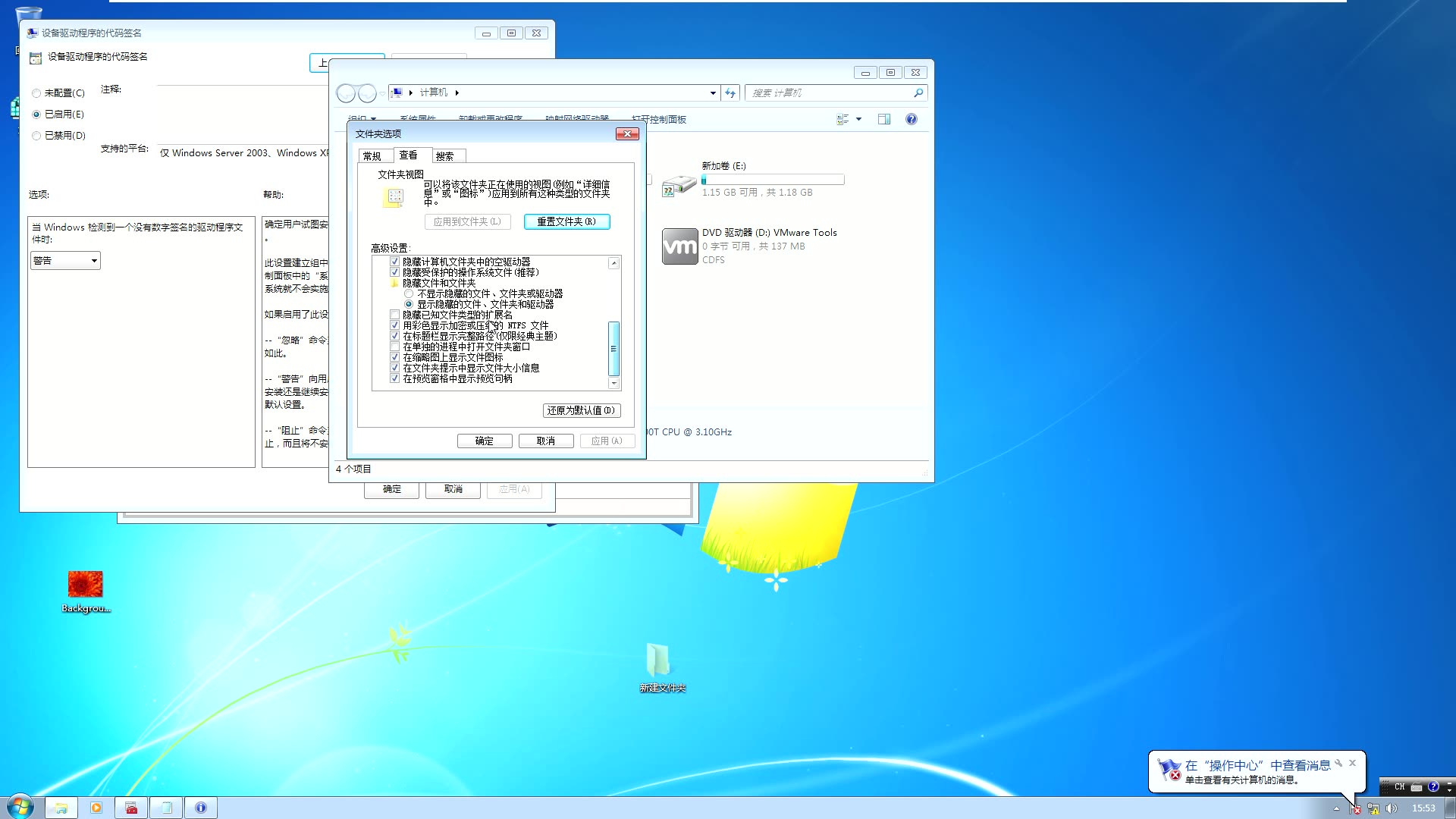The width and height of the screenshot is (1456, 819).
Task: Open the address bar history dropdown arrow
Action: pos(711,93)
